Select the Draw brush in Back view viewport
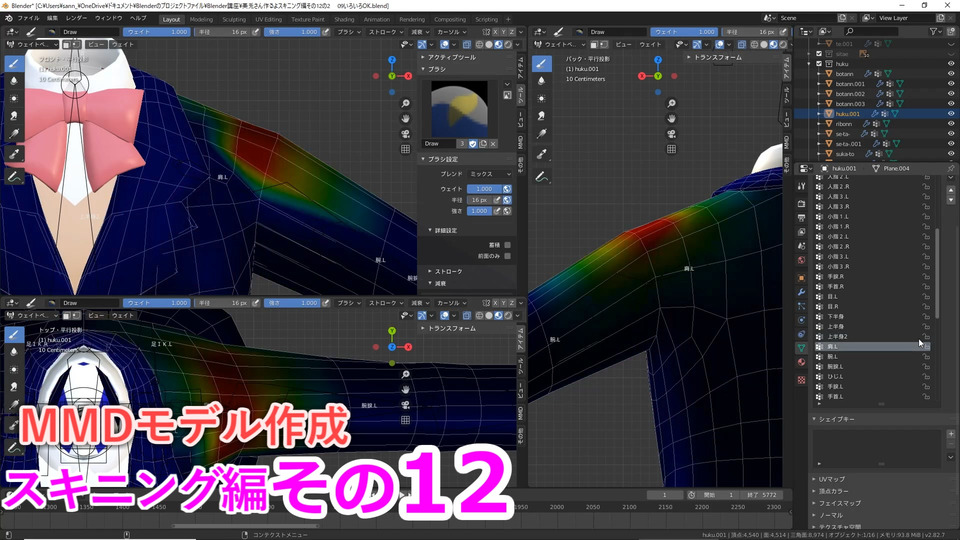Viewport: 960px width, 540px height. pos(541,64)
